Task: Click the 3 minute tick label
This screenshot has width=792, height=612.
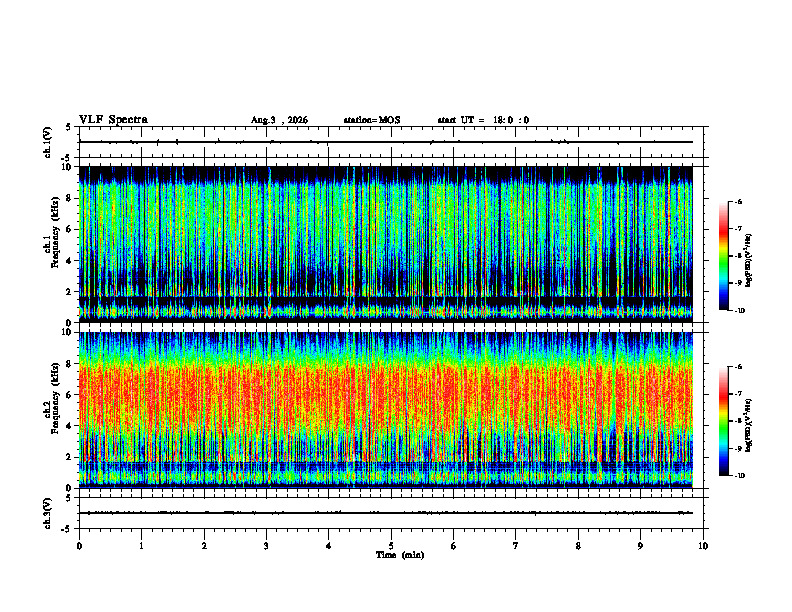Action: pos(266,546)
